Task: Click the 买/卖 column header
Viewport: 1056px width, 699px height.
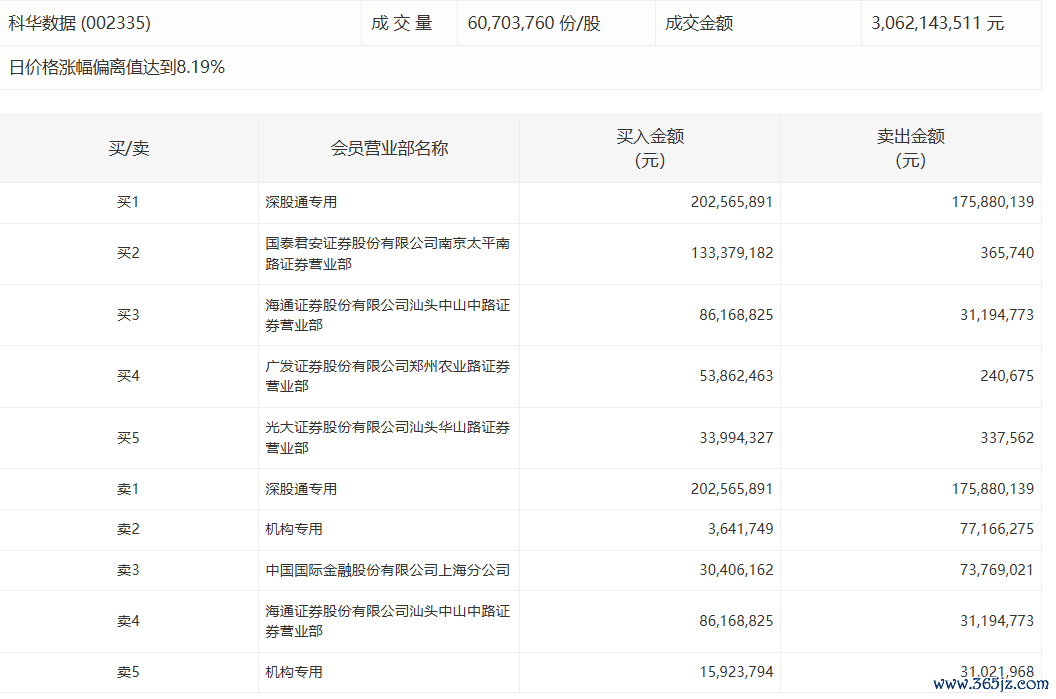Action: tap(129, 148)
